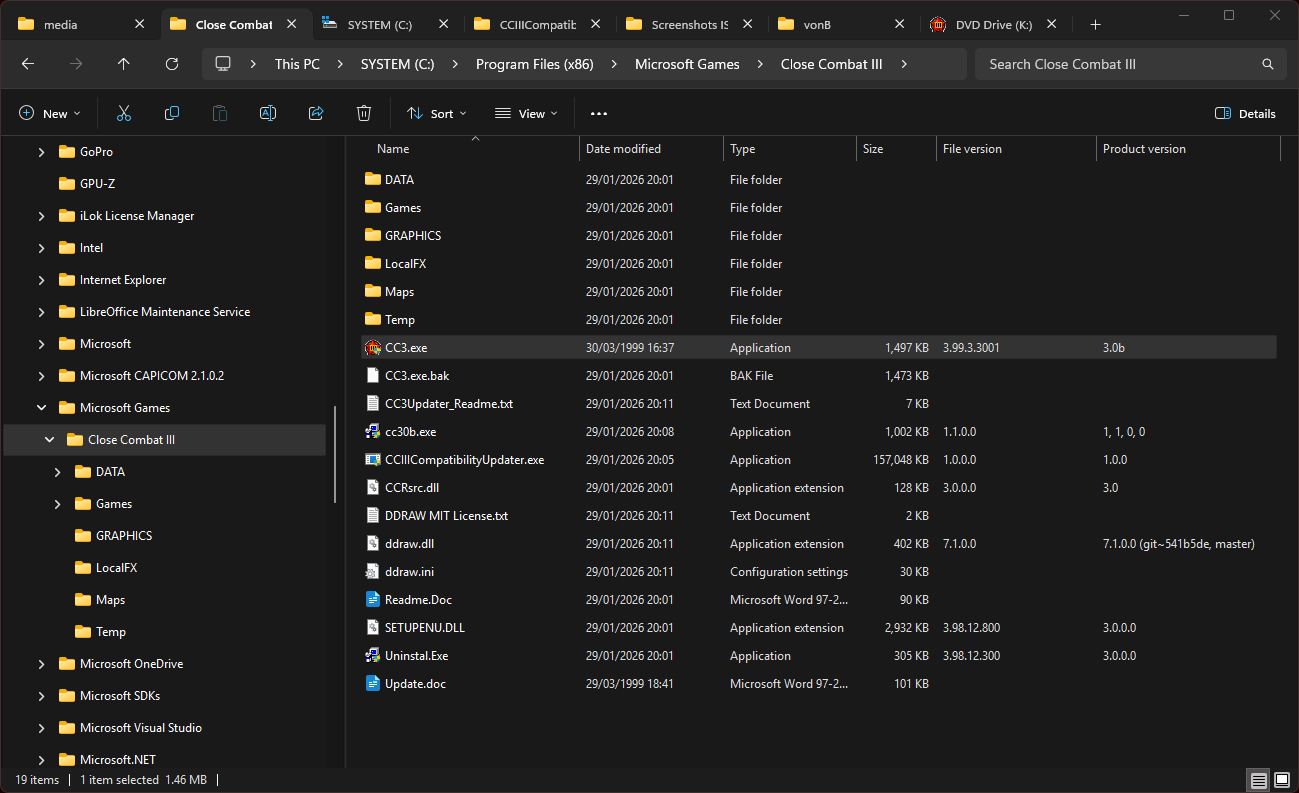
Task: Switch to details list view in status bar
Action: pyautogui.click(x=1259, y=780)
